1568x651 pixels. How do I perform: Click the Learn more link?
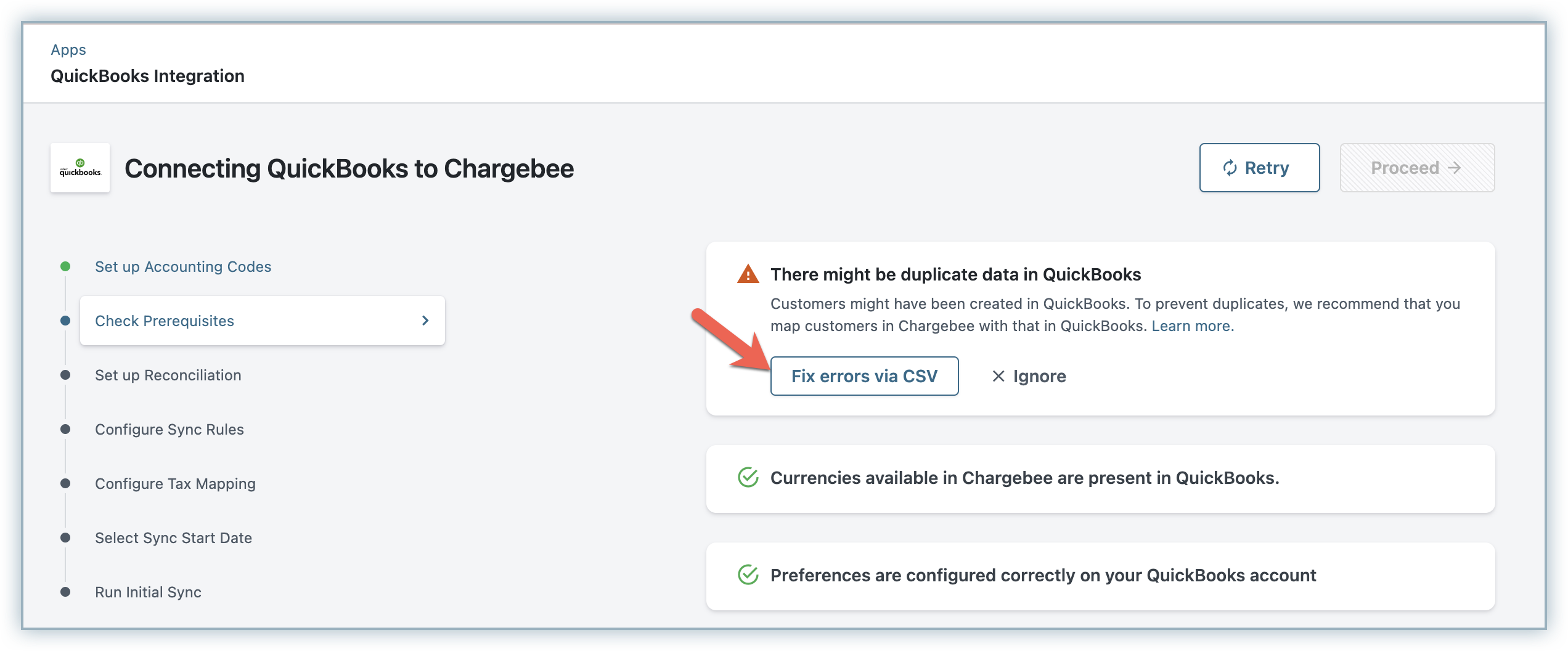[1193, 326]
